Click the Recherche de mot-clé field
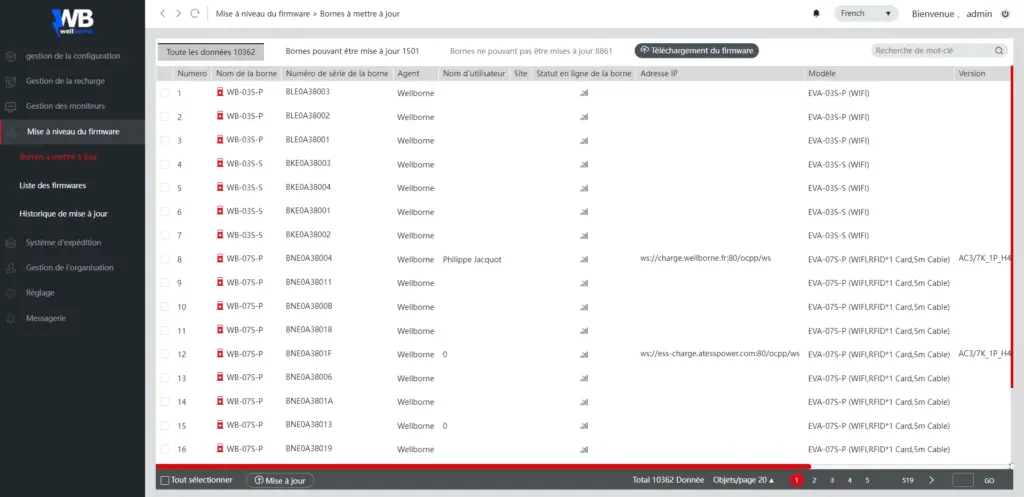Screen dimensions: 1024x497 click(x=932, y=50)
